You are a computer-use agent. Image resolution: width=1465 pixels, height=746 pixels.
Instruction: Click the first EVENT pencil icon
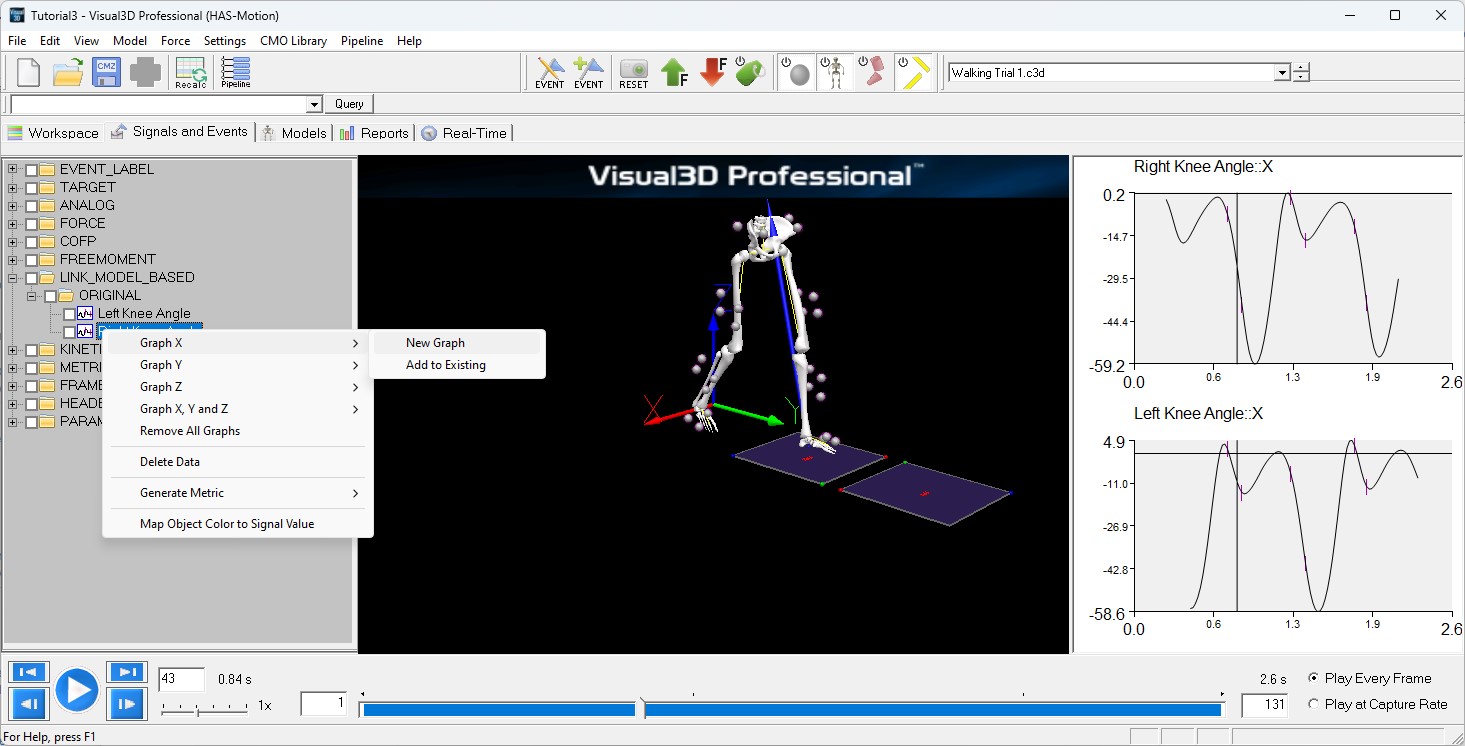(550, 72)
